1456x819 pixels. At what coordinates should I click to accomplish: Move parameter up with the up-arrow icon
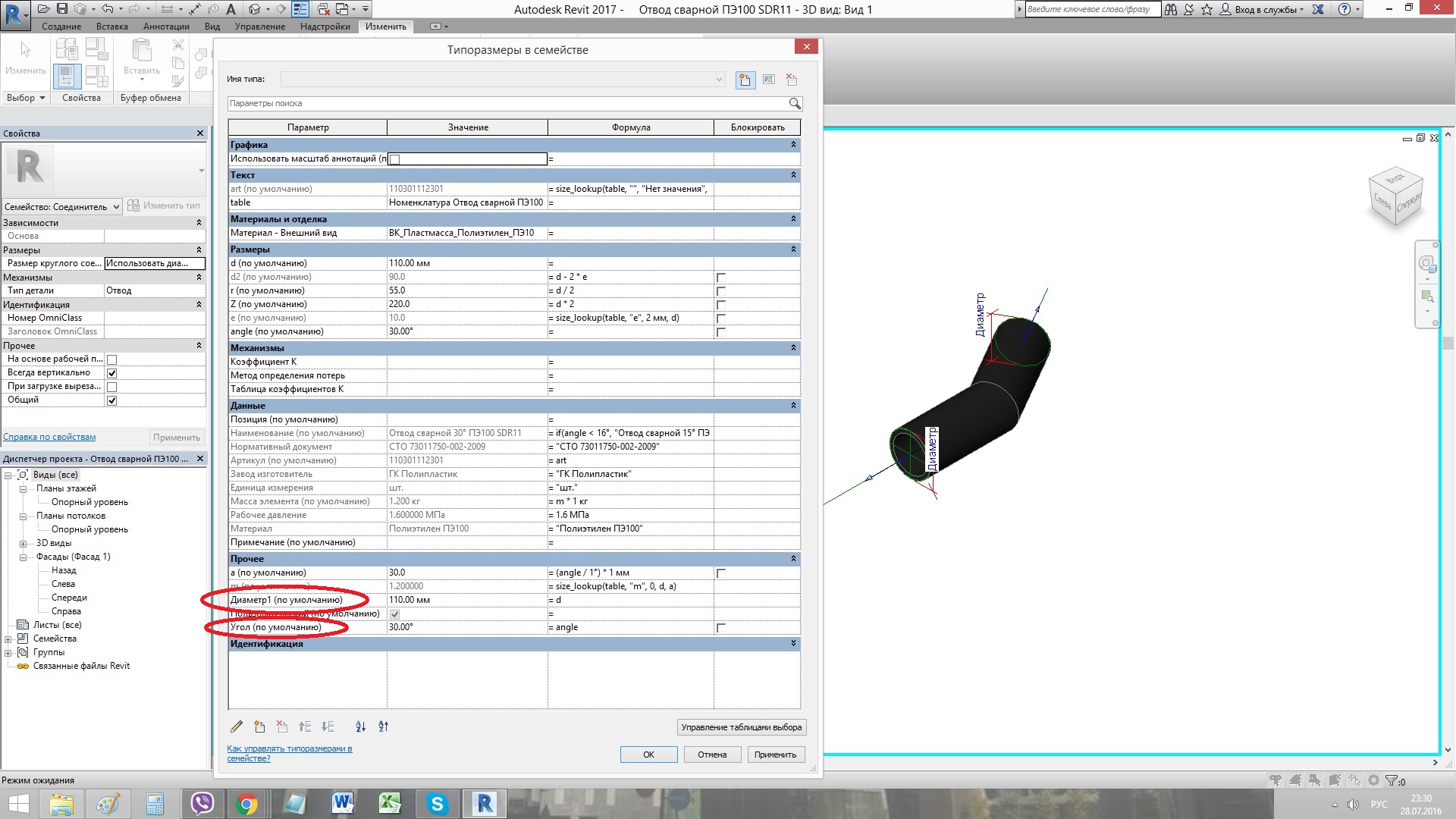pyautogui.click(x=305, y=726)
